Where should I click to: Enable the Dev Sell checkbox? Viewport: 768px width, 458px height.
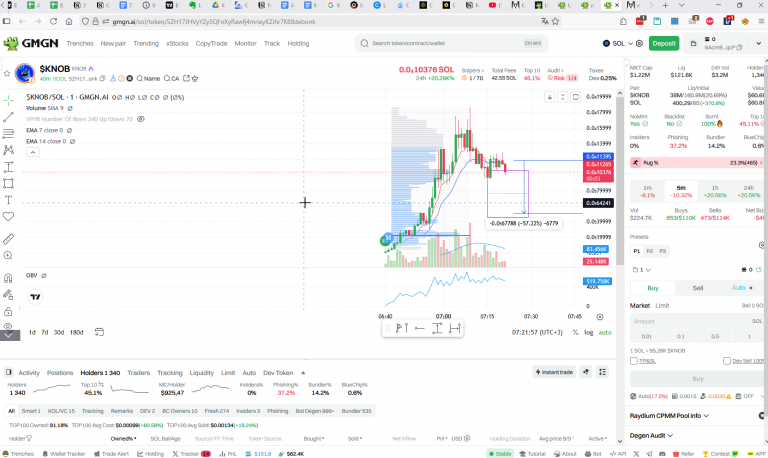(x=727, y=361)
